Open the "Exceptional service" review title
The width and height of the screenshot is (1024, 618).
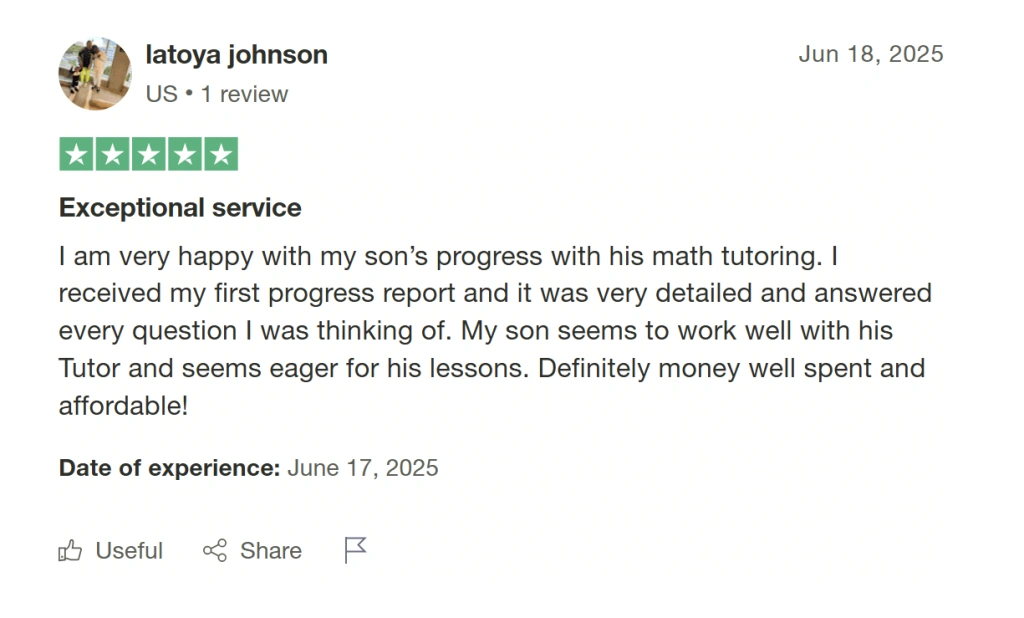tap(180, 208)
